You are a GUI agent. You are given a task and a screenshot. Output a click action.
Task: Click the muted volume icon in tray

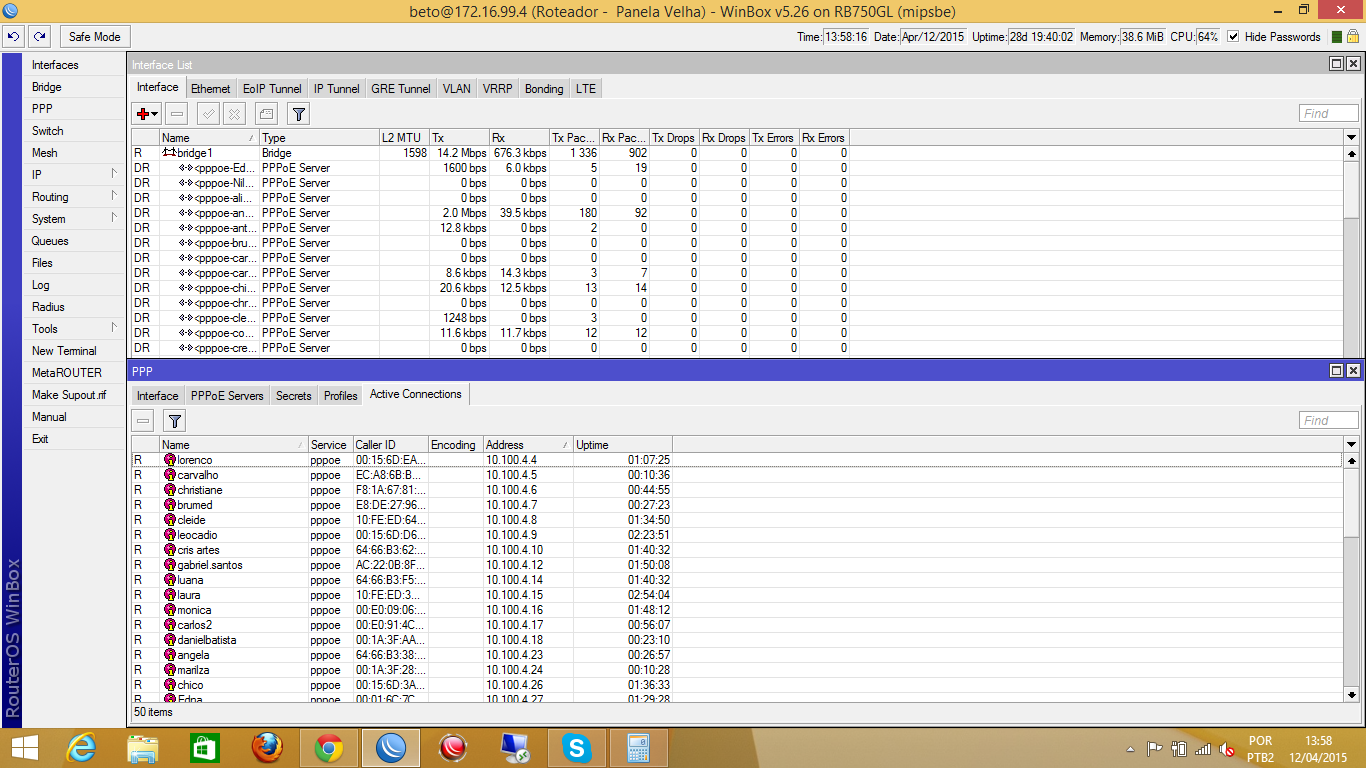tap(1226, 749)
